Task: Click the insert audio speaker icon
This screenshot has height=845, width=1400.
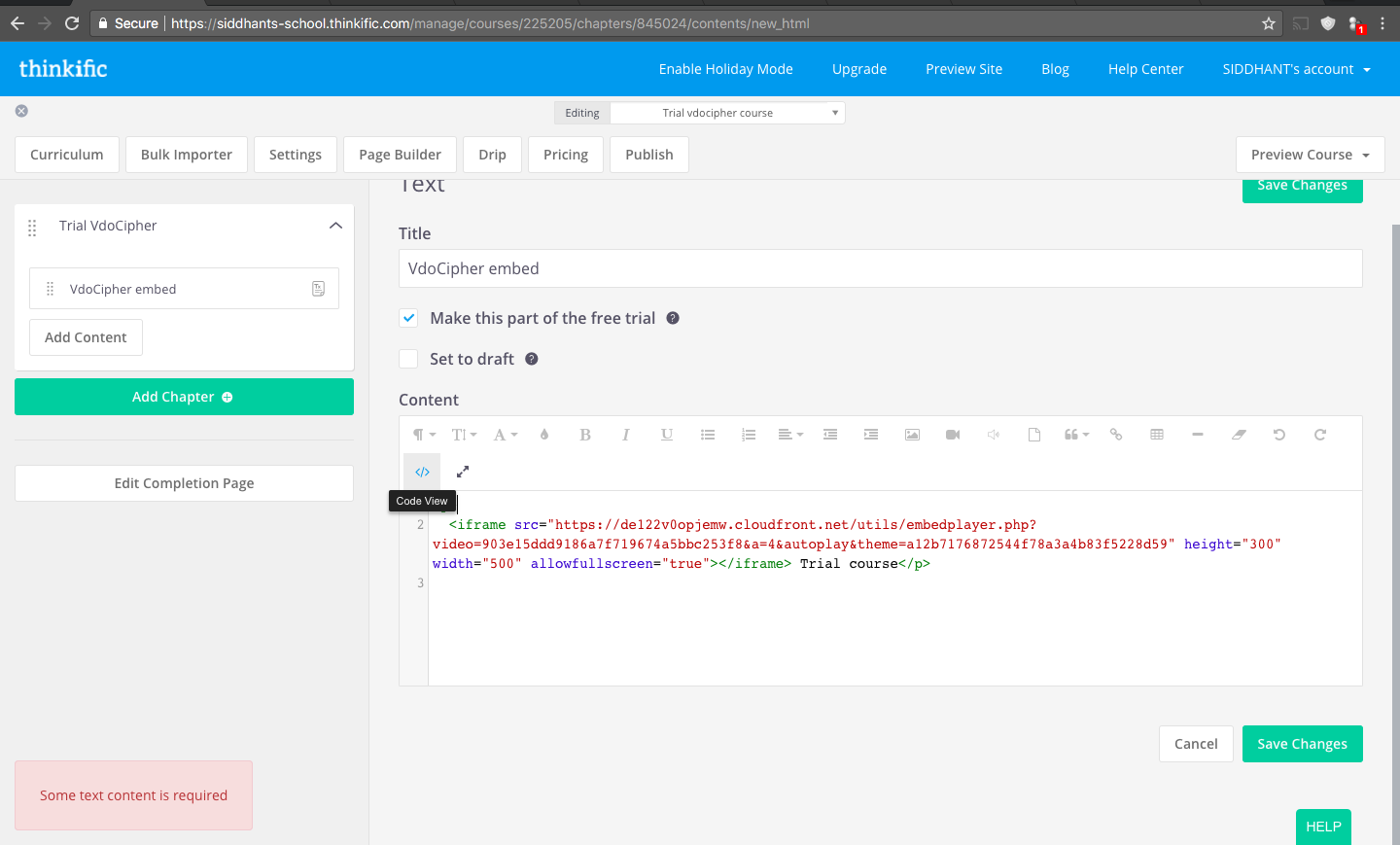Action: 994,435
